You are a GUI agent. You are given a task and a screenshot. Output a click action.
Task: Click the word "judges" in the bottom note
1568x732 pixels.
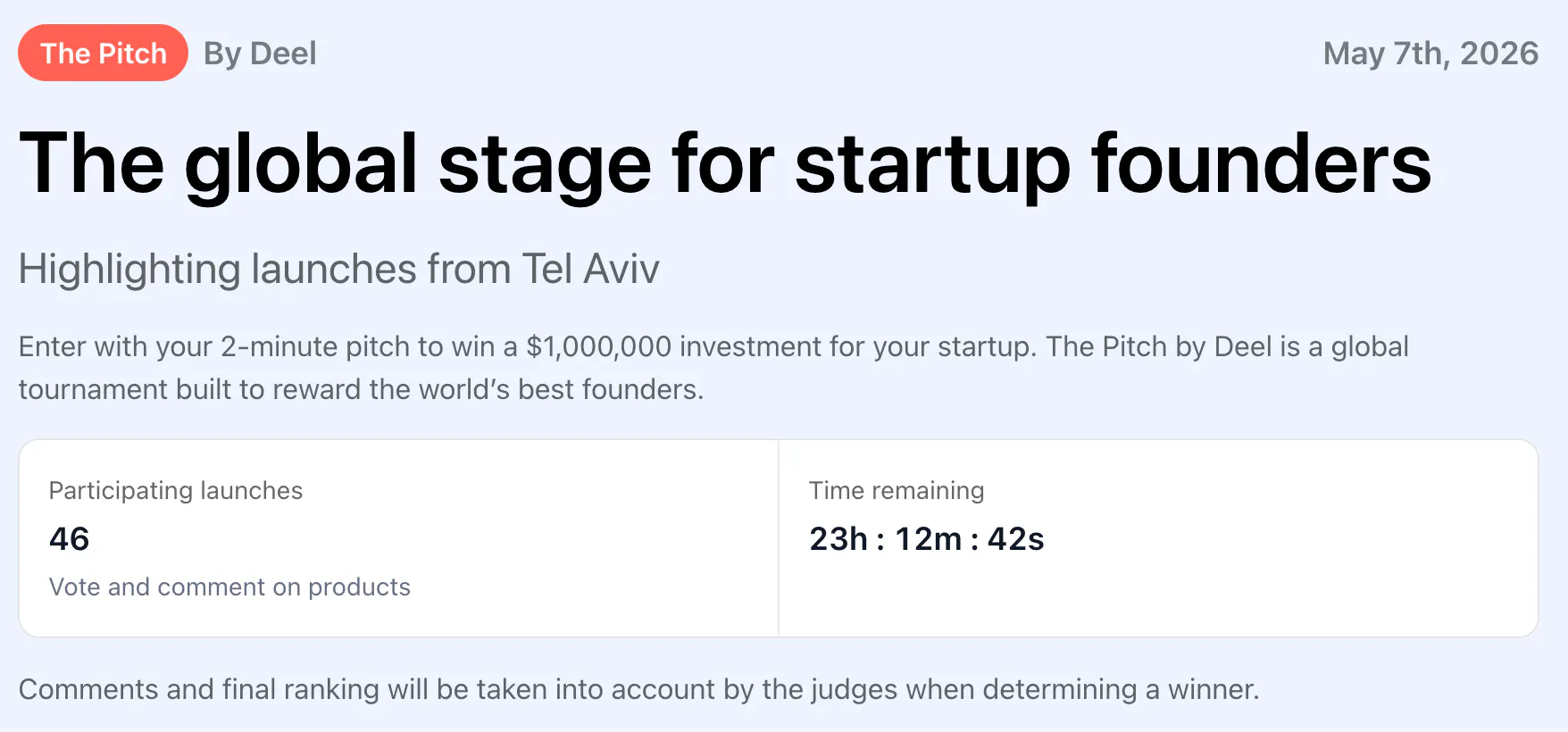pos(855,689)
